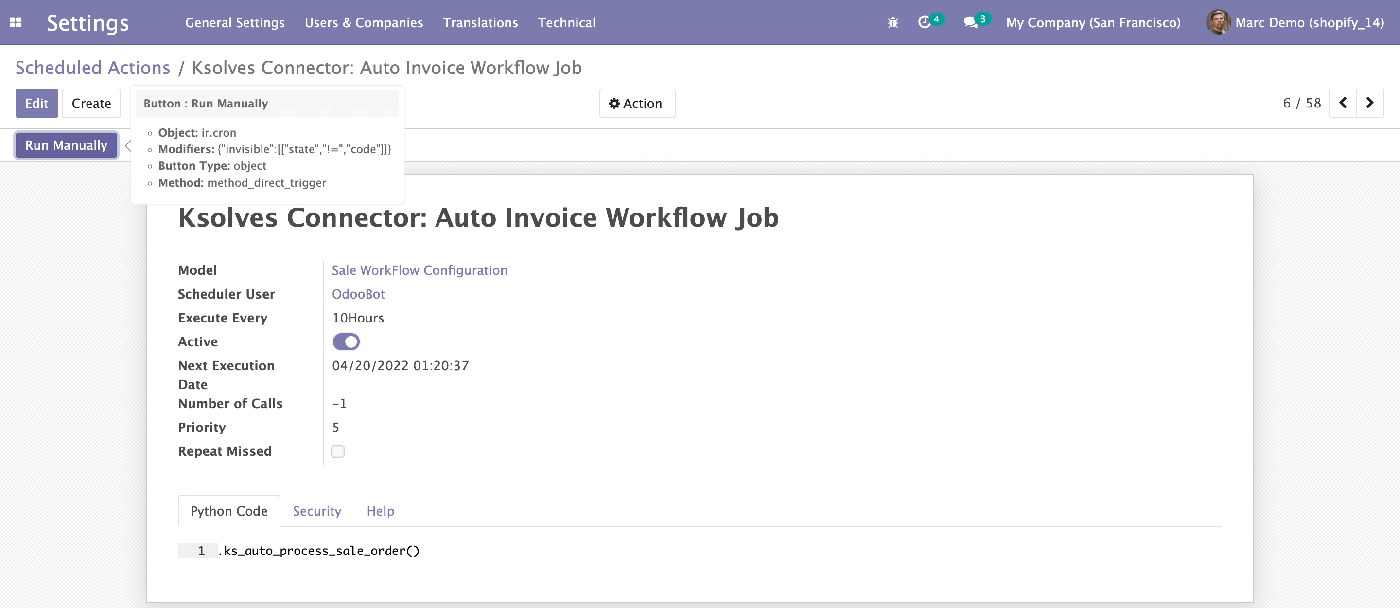The image size is (1400, 608).
Task: Open Sale WorkFlow Configuration model link
Action: click(420, 270)
